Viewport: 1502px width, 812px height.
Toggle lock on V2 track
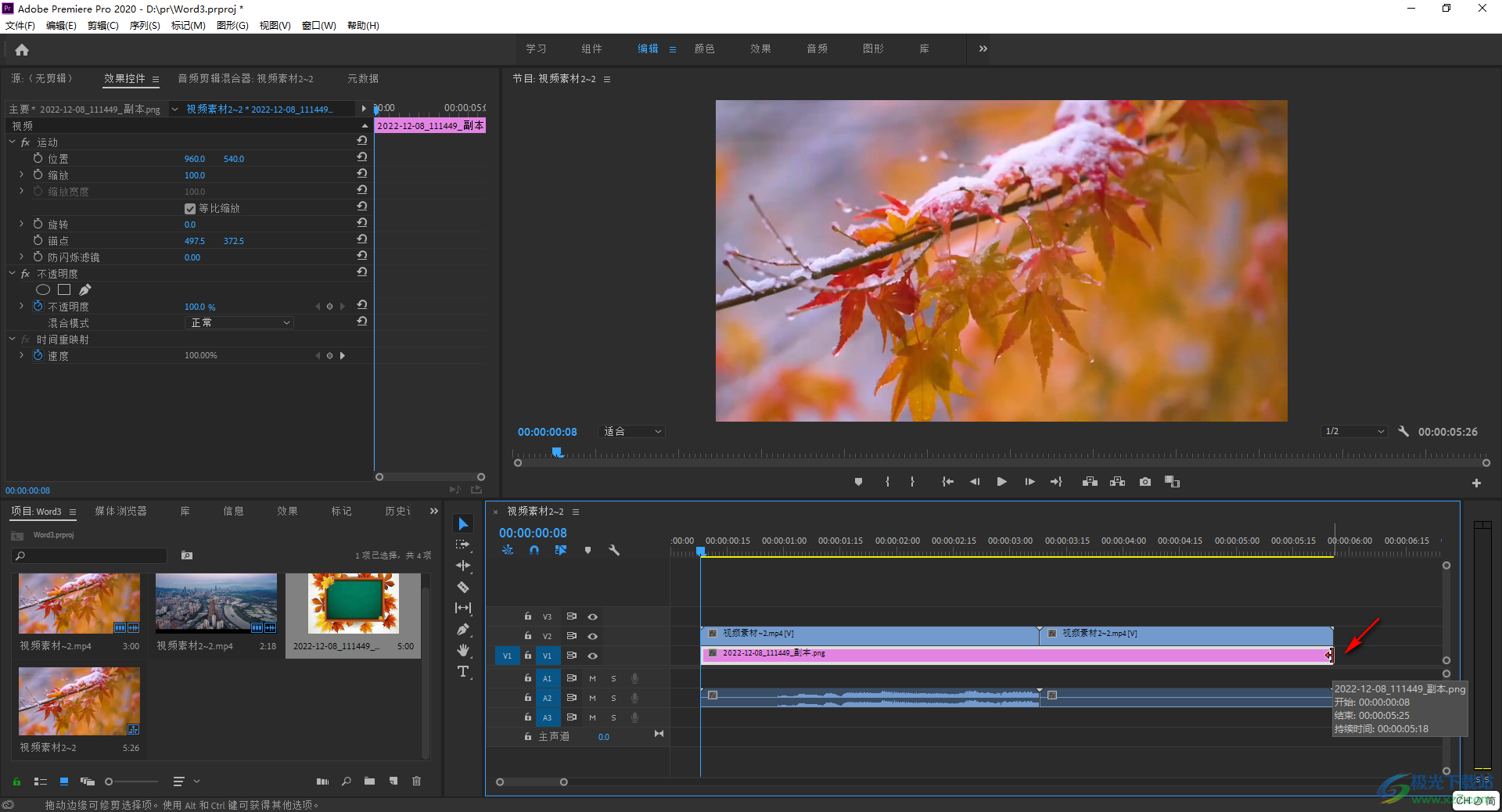pyautogui.click(x=528, y=636)
